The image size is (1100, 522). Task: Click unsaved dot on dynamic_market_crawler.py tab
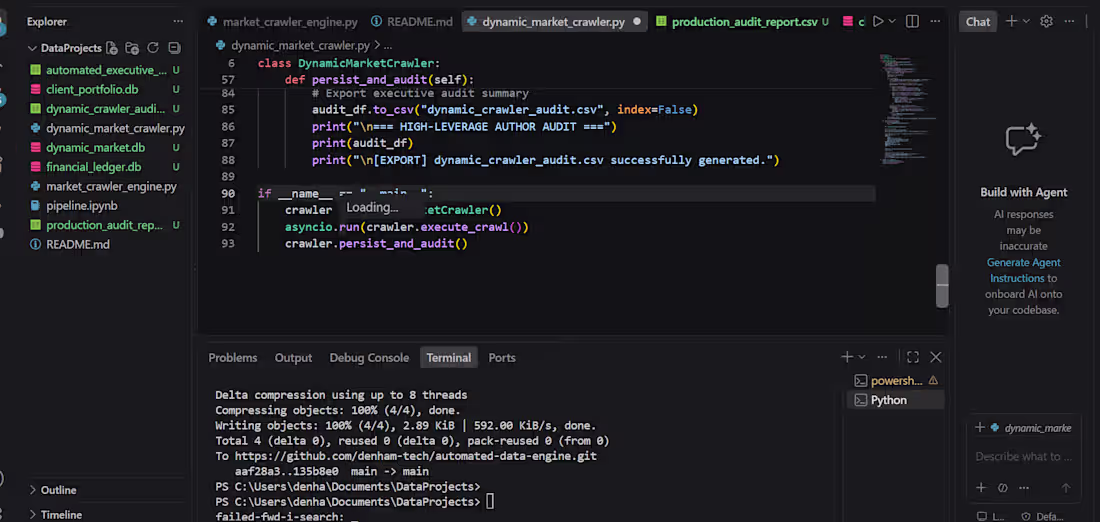click(637, 22)
